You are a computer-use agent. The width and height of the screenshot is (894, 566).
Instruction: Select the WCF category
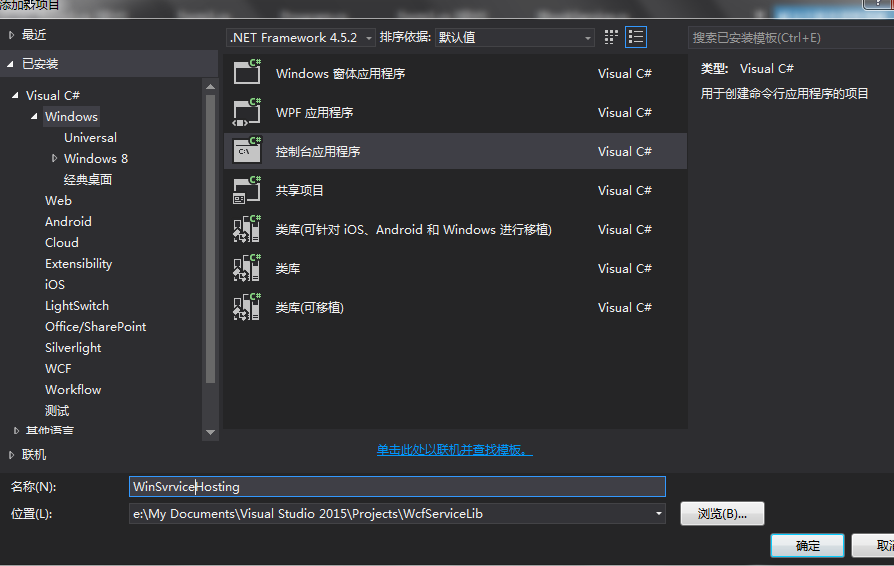58,369
